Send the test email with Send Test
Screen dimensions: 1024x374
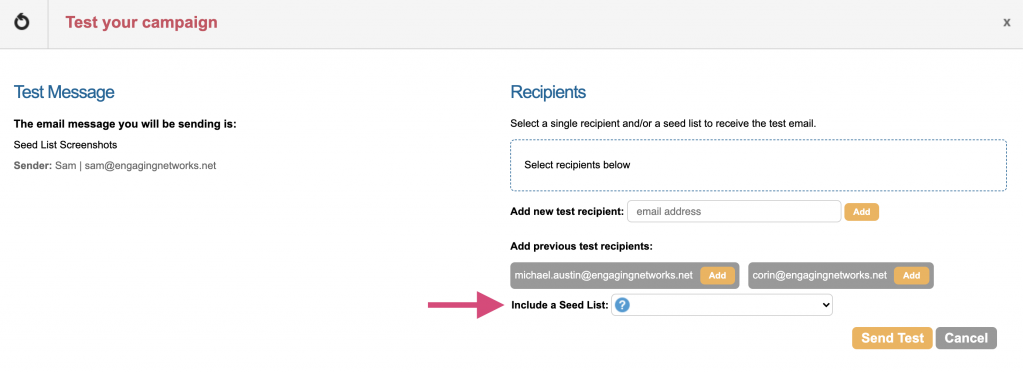click(892, 338)
